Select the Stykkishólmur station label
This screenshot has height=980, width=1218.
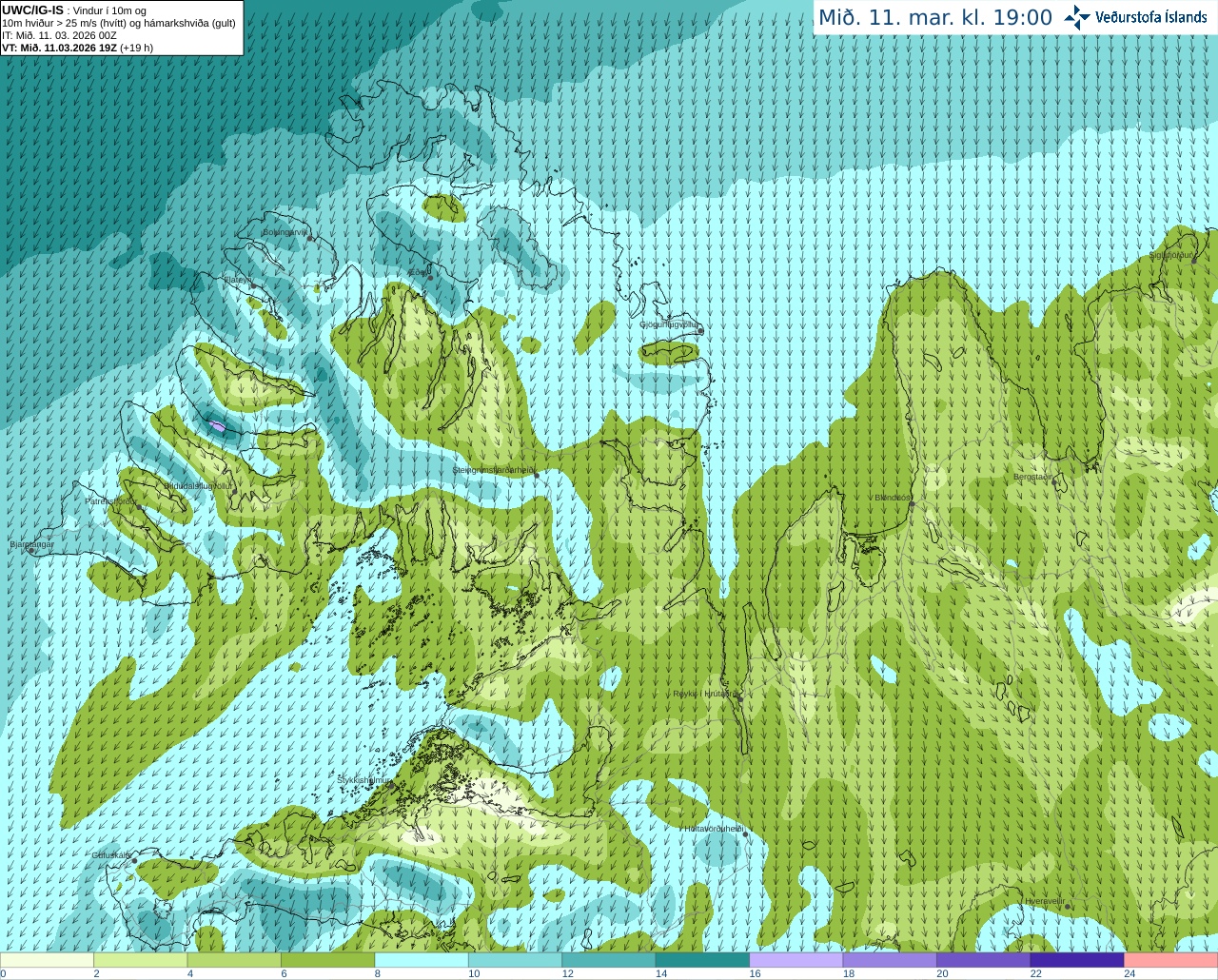[364, 779]
